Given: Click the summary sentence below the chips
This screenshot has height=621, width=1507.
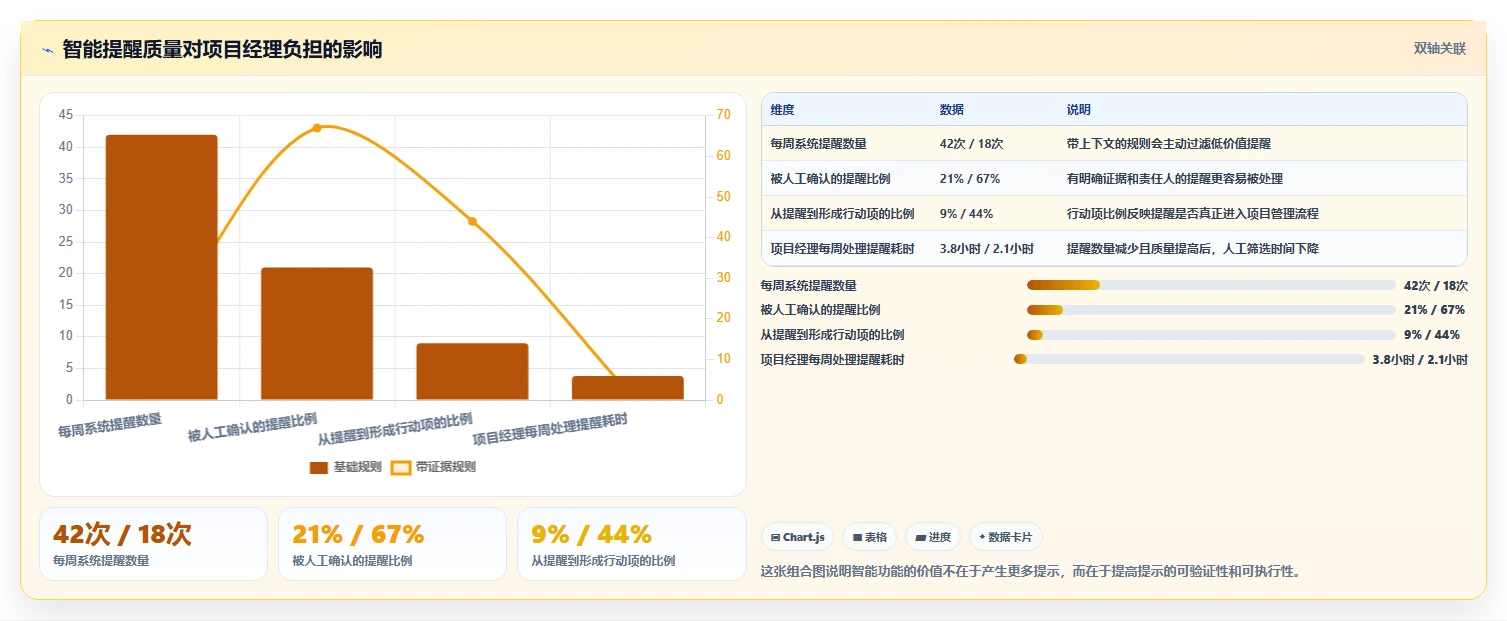Looking at the screenshot, I should pyautogui.click(x=1030, y=572).
